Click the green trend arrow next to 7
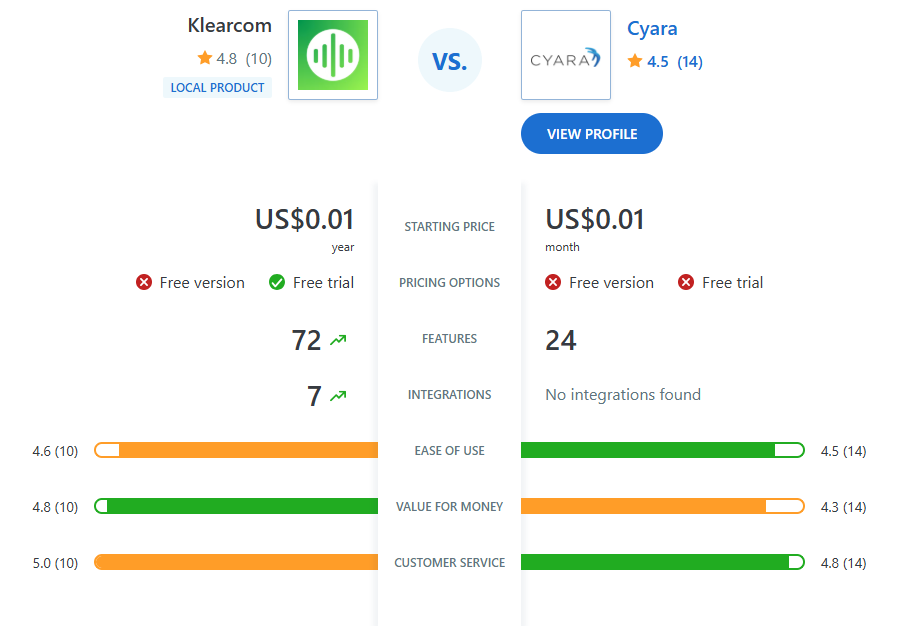The width and height of the screenshot is (923, 640). [338, 397]
